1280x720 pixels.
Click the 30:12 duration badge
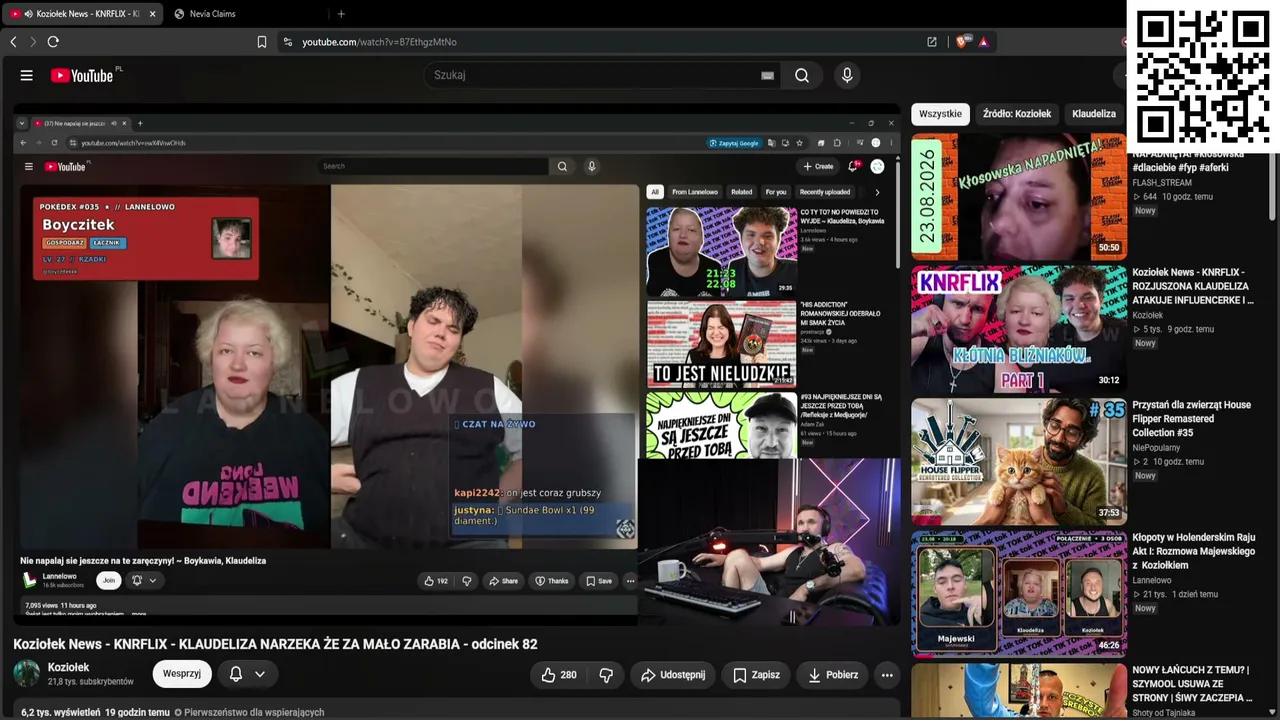tap(1109, 380)
